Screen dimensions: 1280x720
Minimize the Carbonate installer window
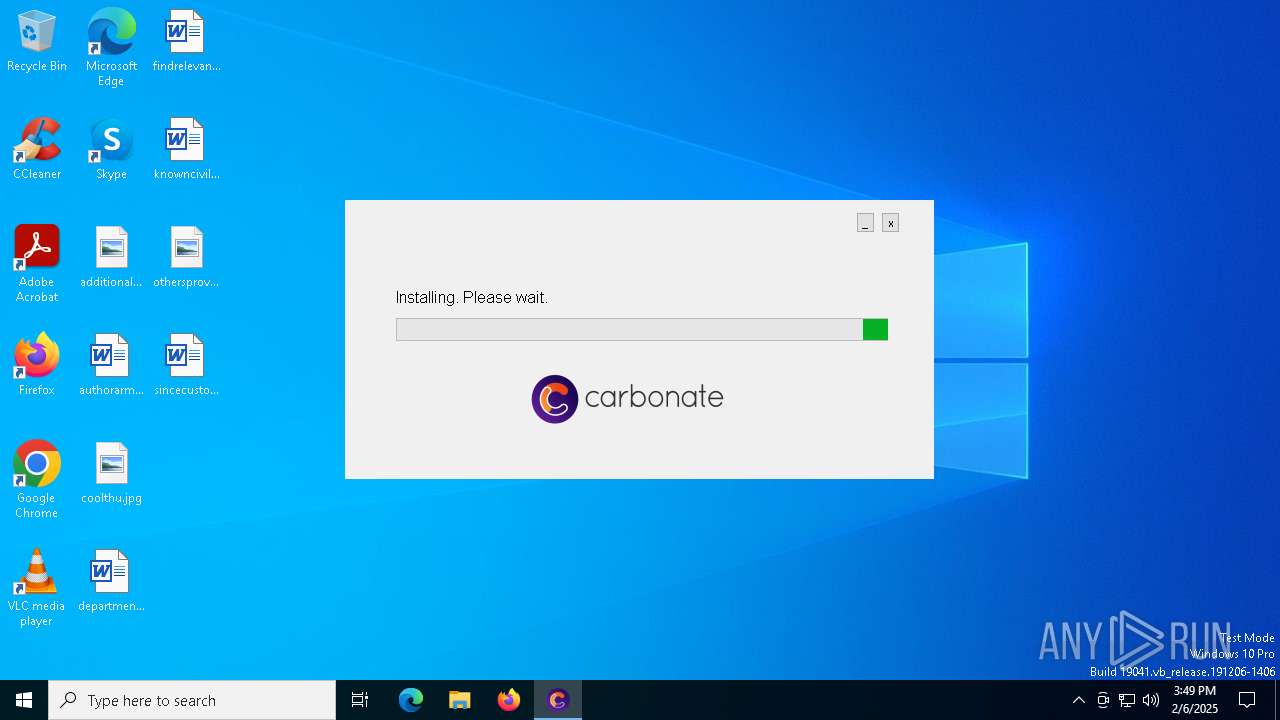click(865, 223)
